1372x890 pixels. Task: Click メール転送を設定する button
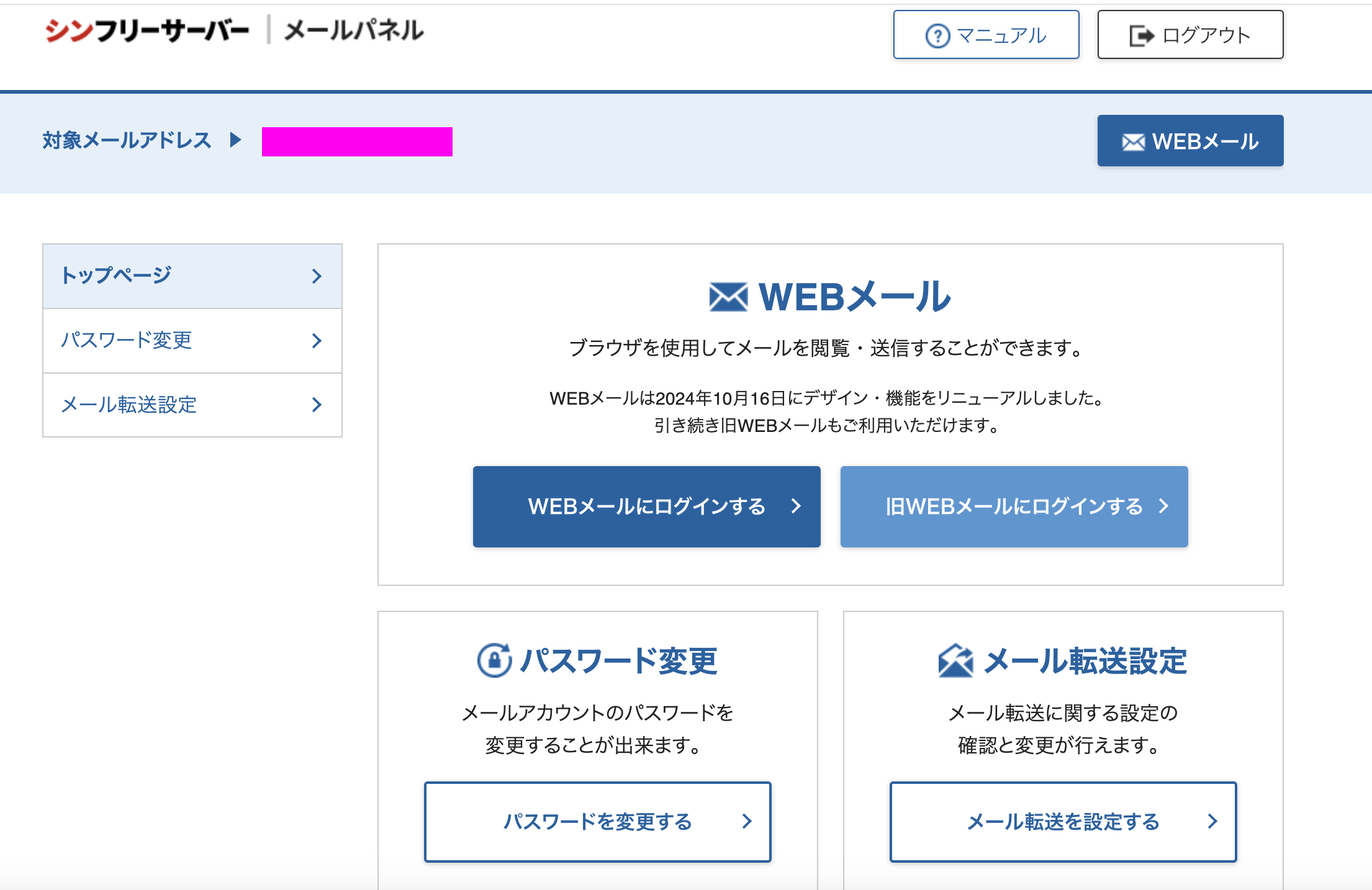pos(1063,822)
